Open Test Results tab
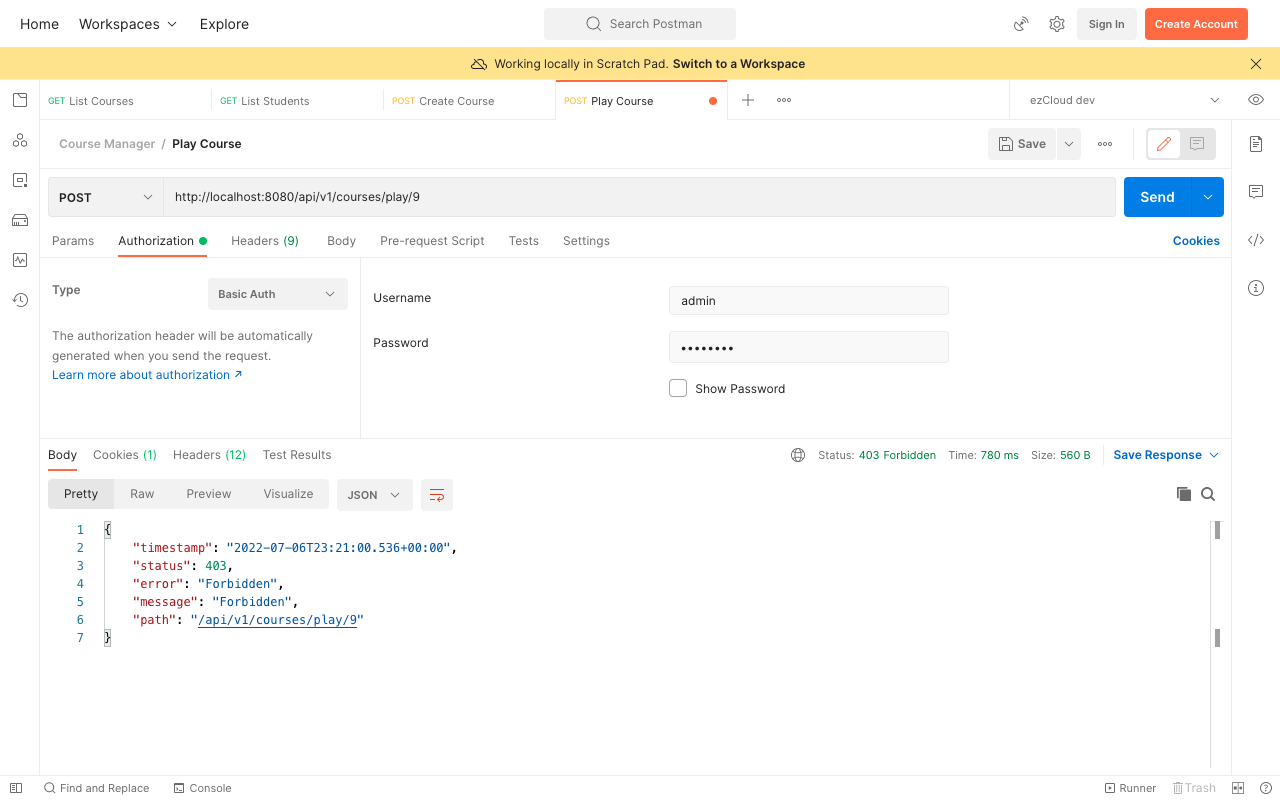This screenshot has height=800, width=1280. (x=297, y=455)
